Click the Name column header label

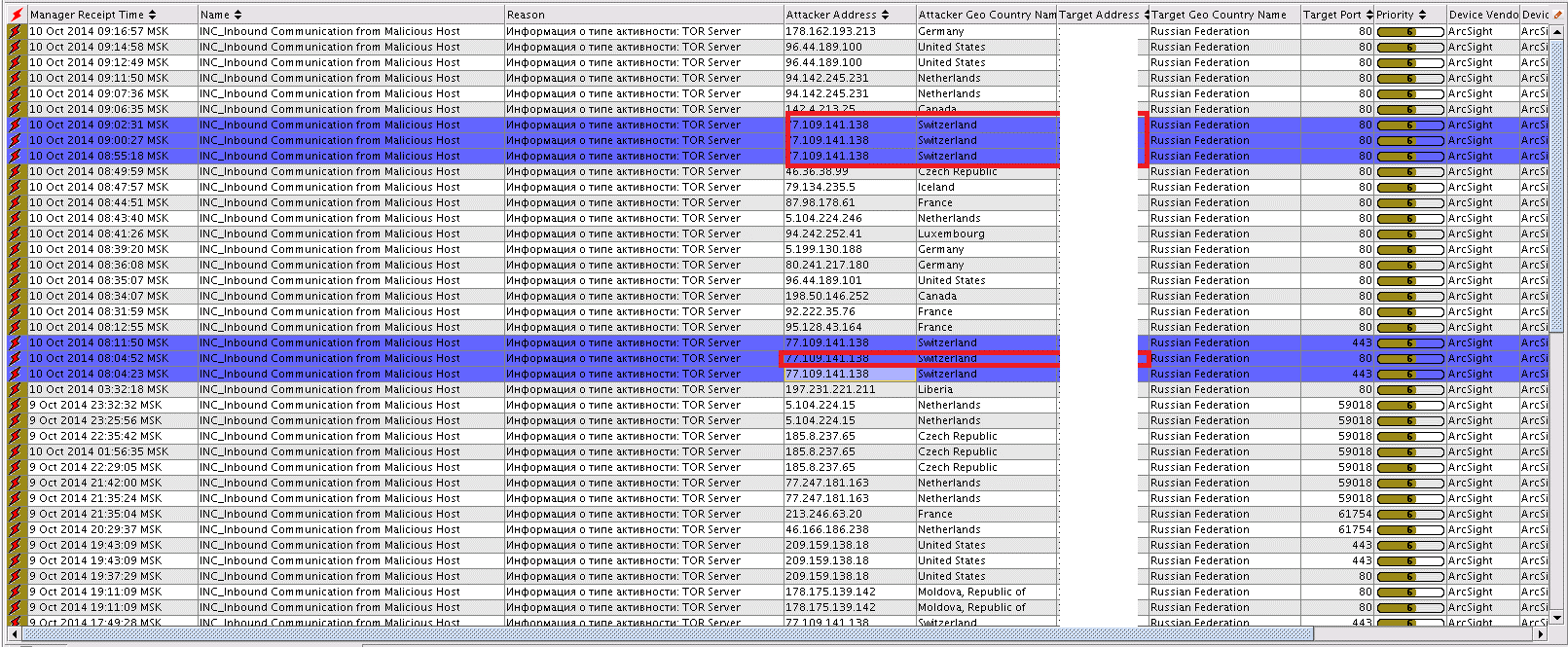[215, 15]
